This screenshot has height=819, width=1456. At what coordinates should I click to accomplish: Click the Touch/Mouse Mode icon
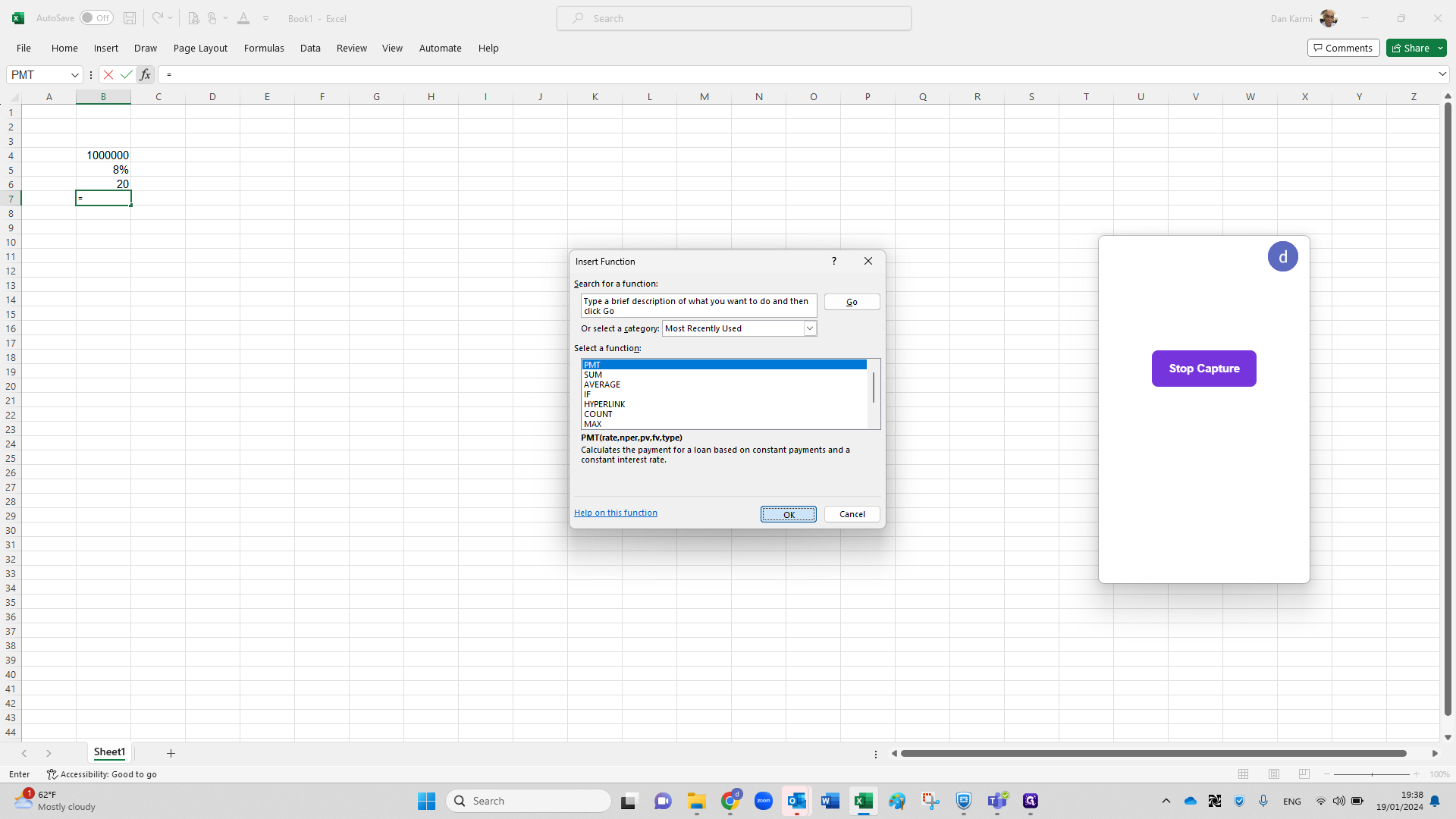point(213,18)
